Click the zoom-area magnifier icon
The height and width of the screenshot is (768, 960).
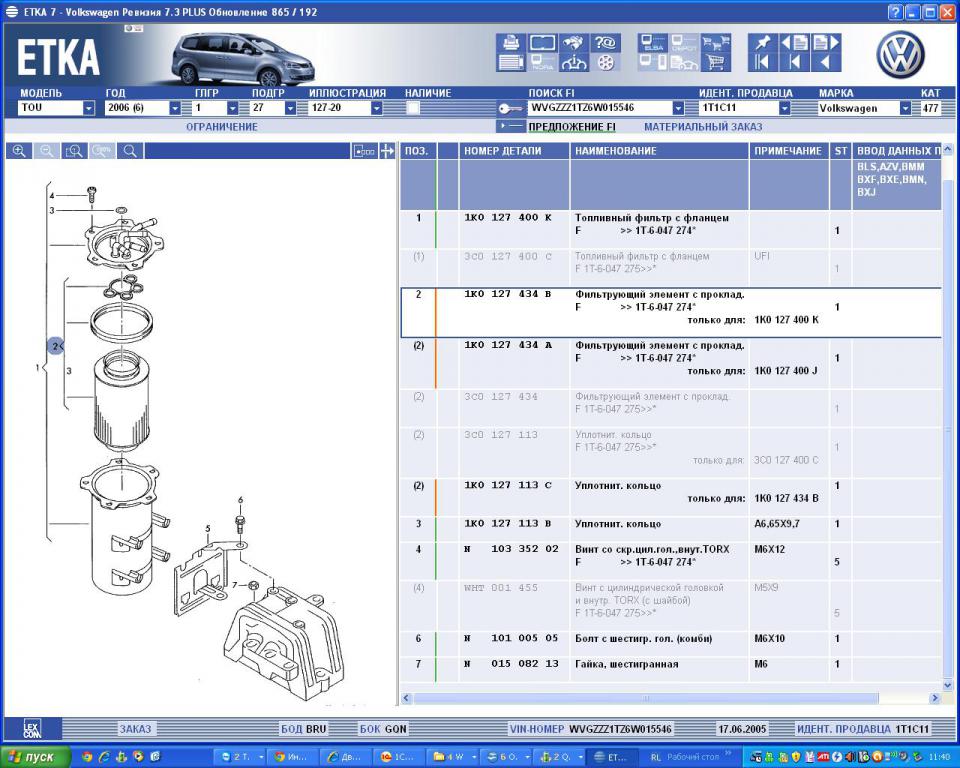pyautogui.click(x=74, y=151)
